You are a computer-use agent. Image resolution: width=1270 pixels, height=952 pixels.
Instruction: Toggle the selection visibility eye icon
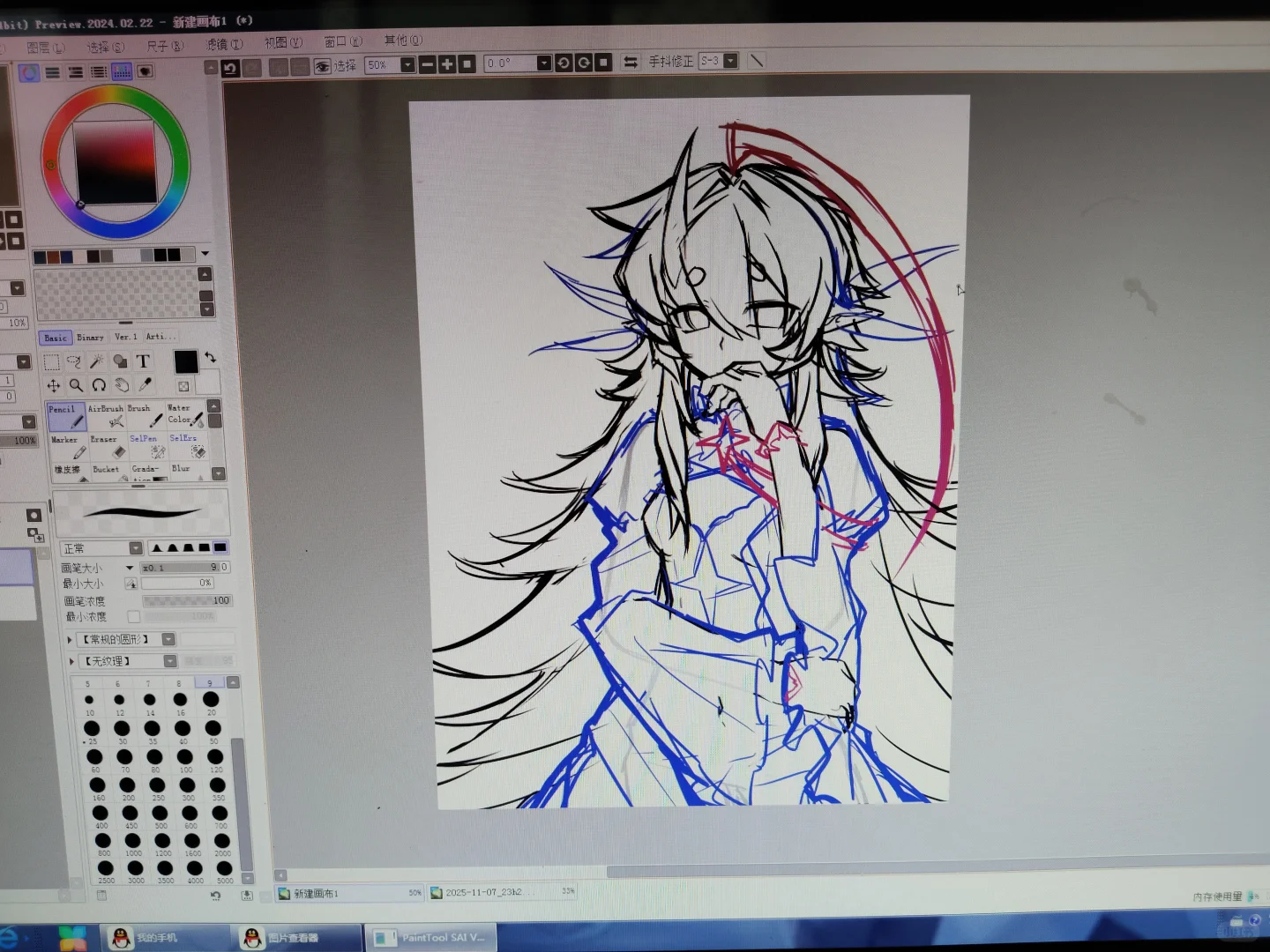[x=322, y=66]
